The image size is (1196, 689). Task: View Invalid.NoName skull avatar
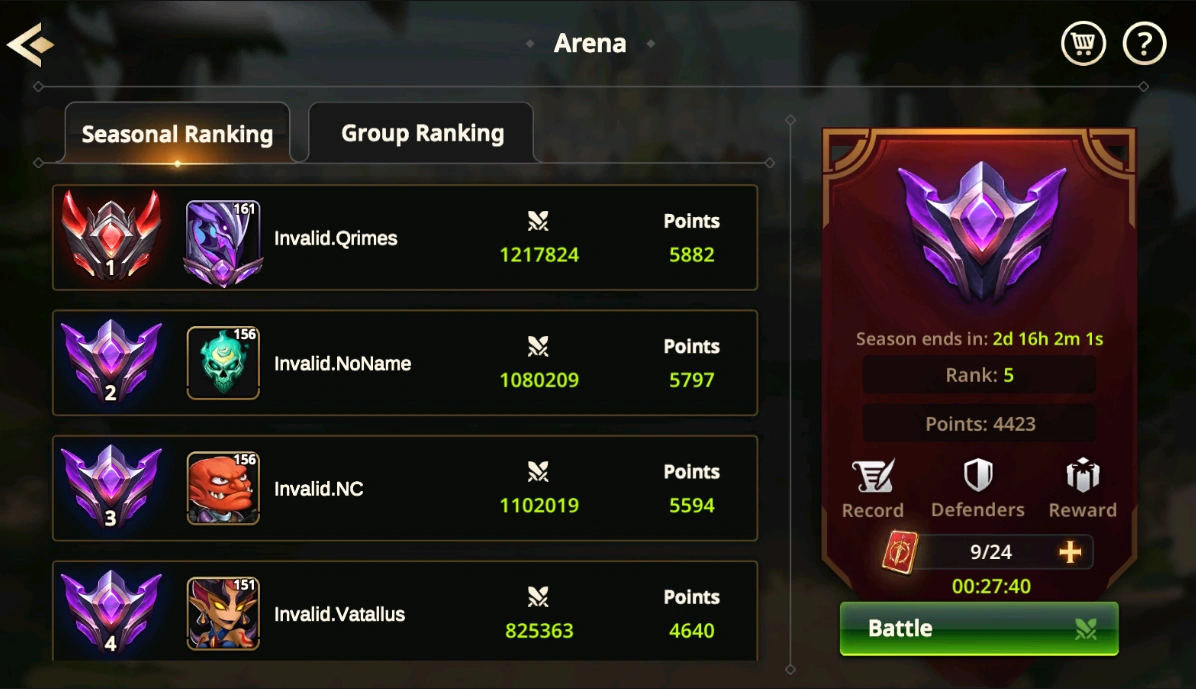(x=223, y=362)
